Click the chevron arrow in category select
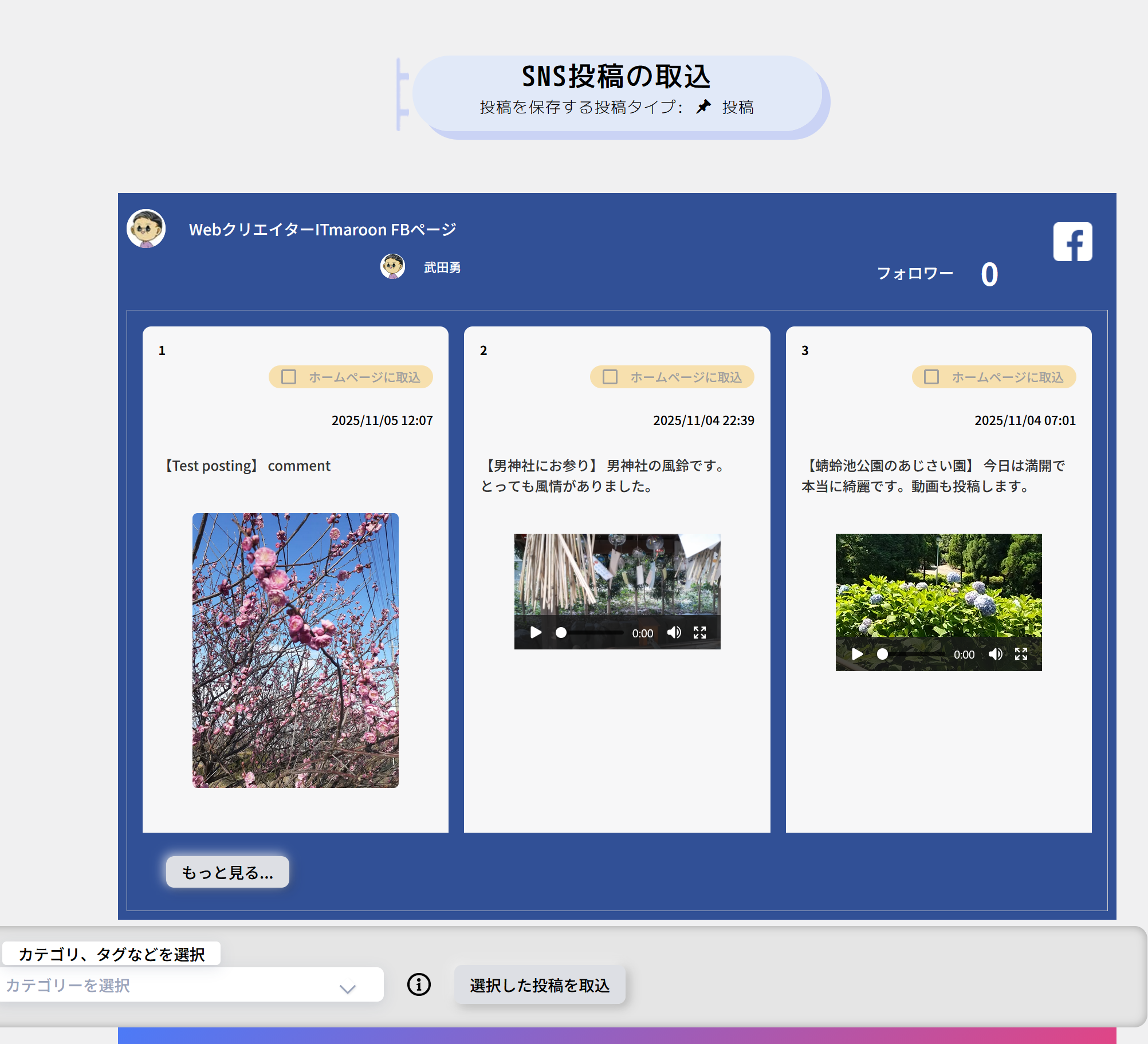 click(x=348, y=988)
